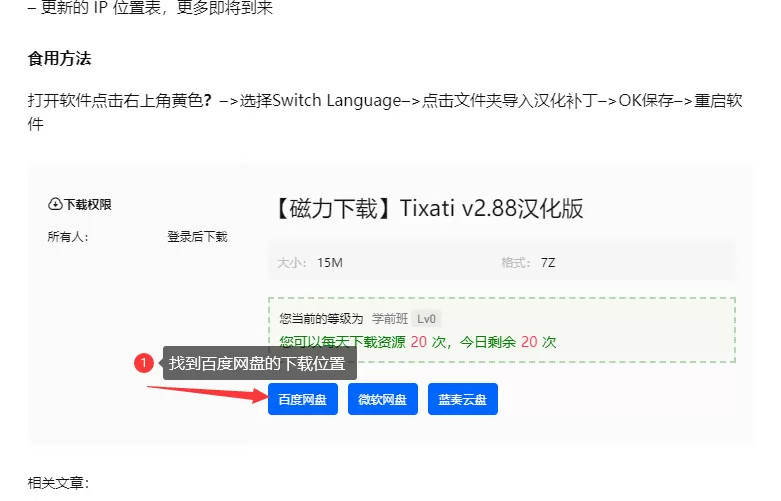Click the 相关文章 section label
Viewport: 781px width, 501px height.
[x=58, y=483]
